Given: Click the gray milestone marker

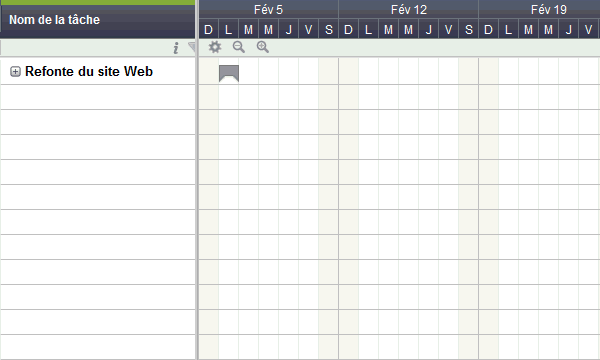Looking at the screenshot, I should 229,73.
